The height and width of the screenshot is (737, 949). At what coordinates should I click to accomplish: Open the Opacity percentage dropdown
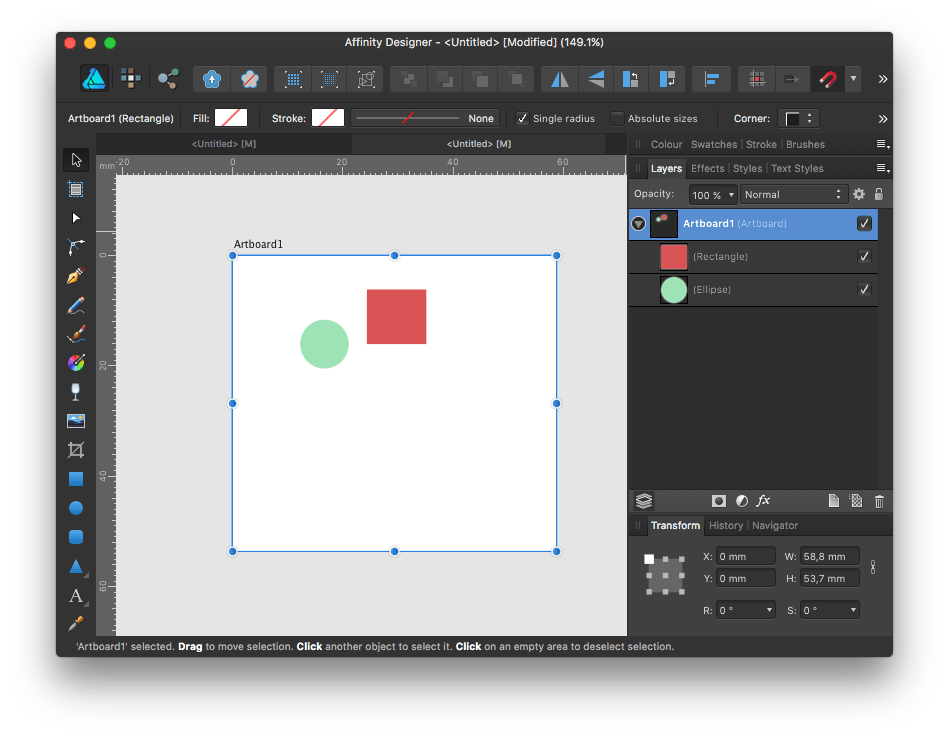(712, 194)
